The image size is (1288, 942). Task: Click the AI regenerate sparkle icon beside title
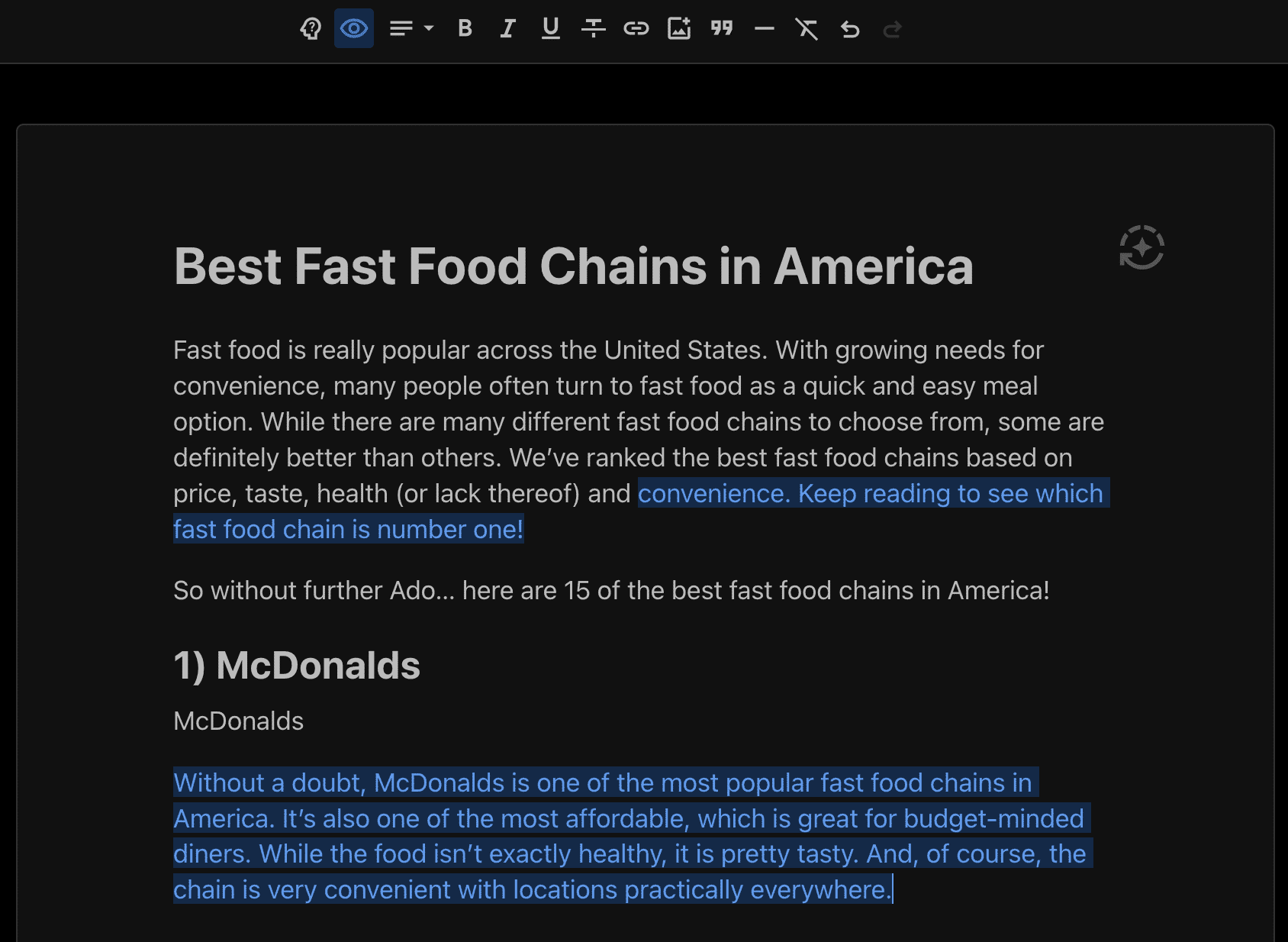click(1141, 247)
